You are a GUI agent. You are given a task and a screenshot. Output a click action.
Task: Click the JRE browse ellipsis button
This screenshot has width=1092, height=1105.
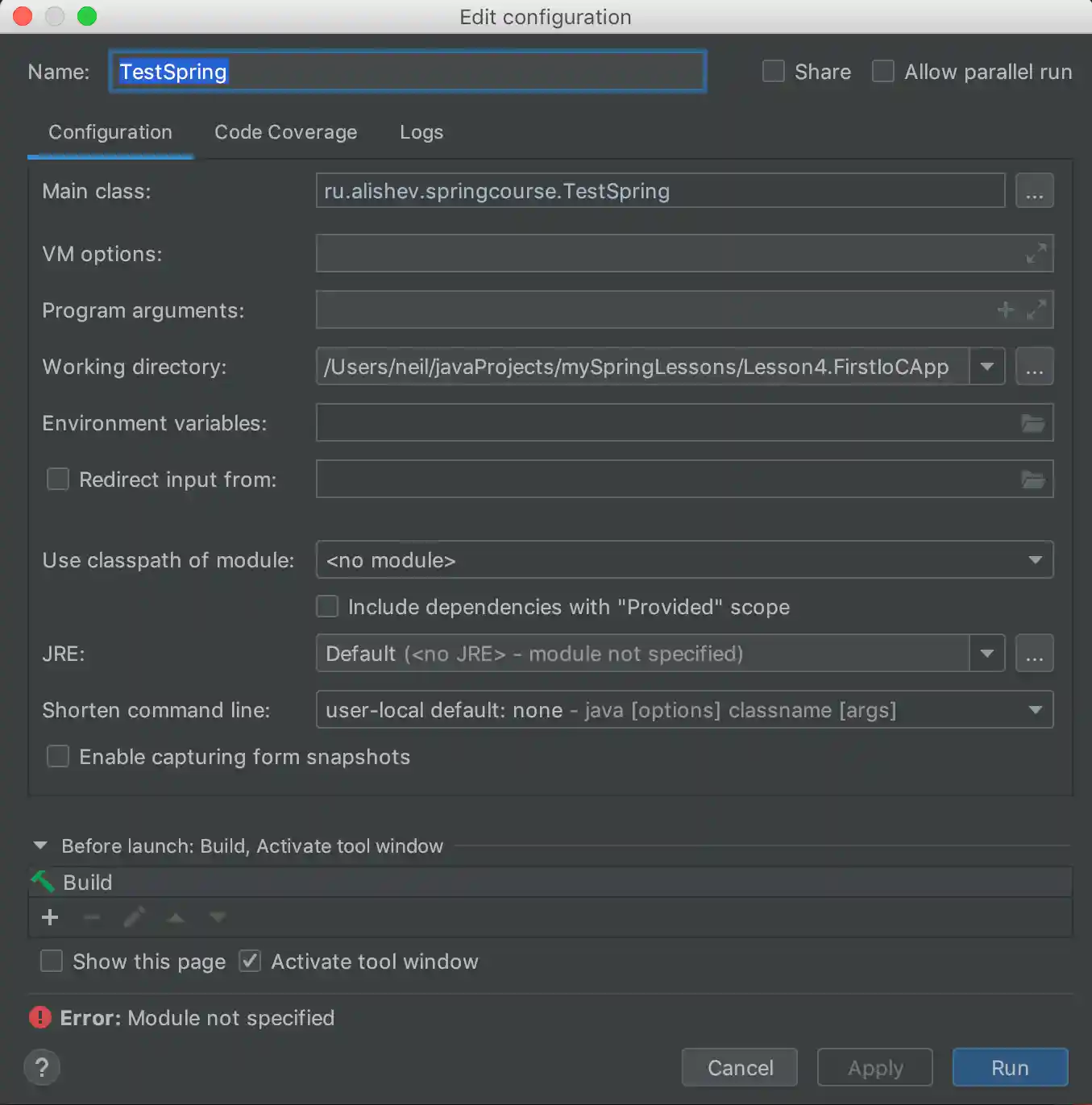[x=1034, y=654]
